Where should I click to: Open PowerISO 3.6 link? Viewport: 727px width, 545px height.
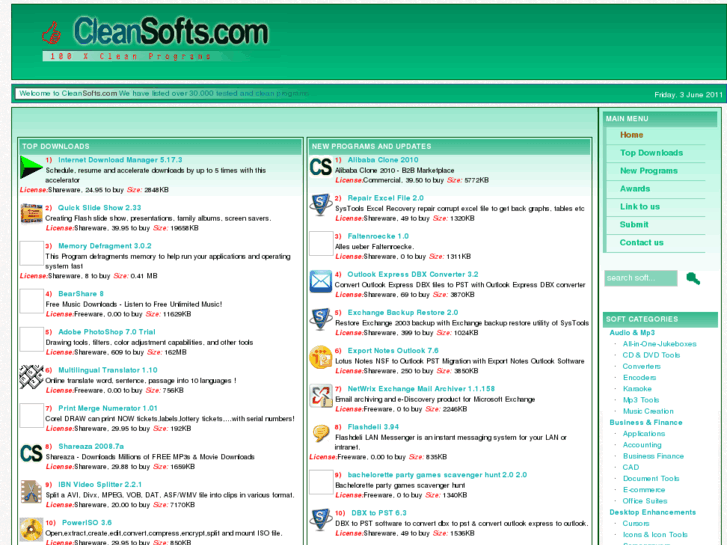point(87,523)
